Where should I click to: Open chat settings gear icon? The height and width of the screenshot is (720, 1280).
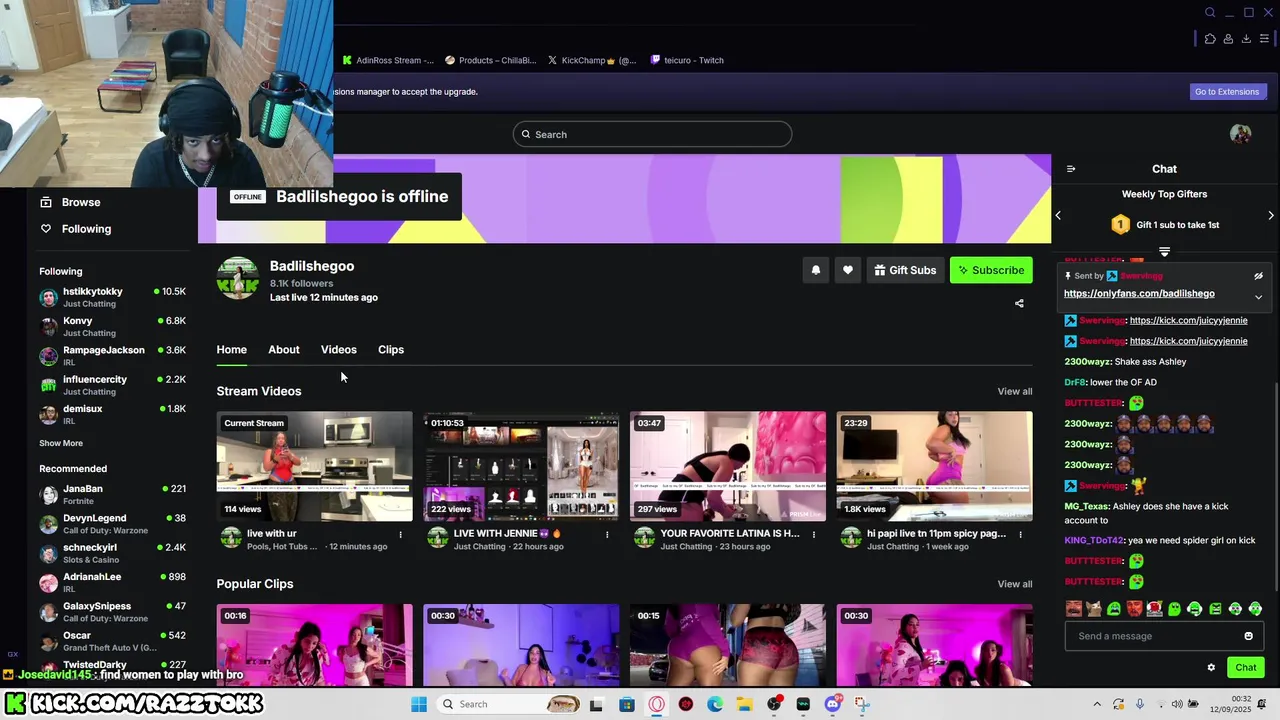(x=1211, y=667)
